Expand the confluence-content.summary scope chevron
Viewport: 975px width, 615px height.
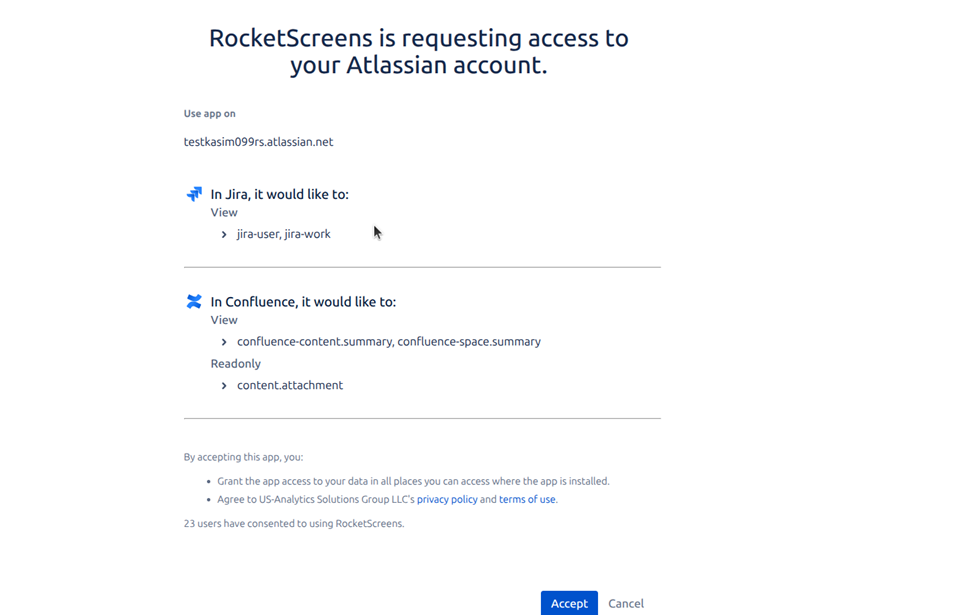tap(224, 342)
